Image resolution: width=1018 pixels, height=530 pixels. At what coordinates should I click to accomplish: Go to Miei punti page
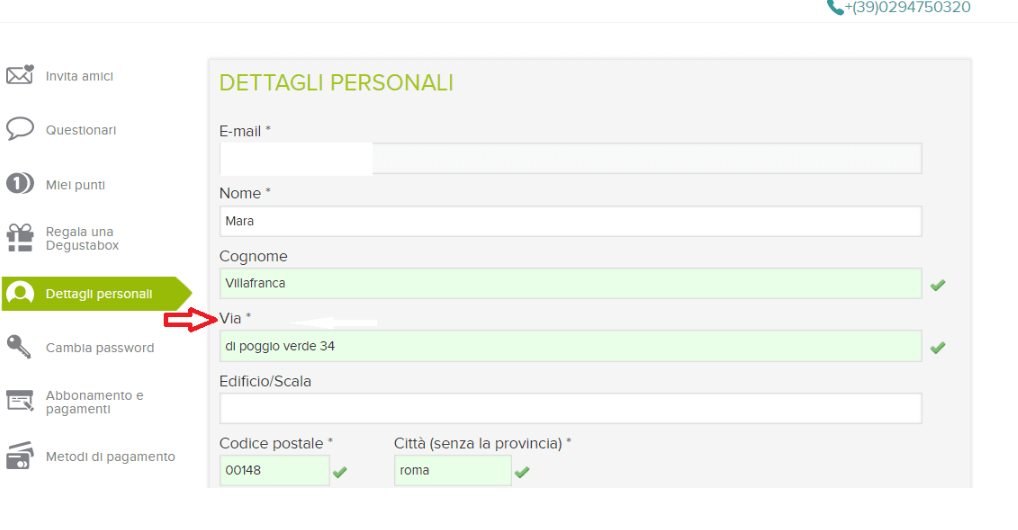click(x=75, y=185)
